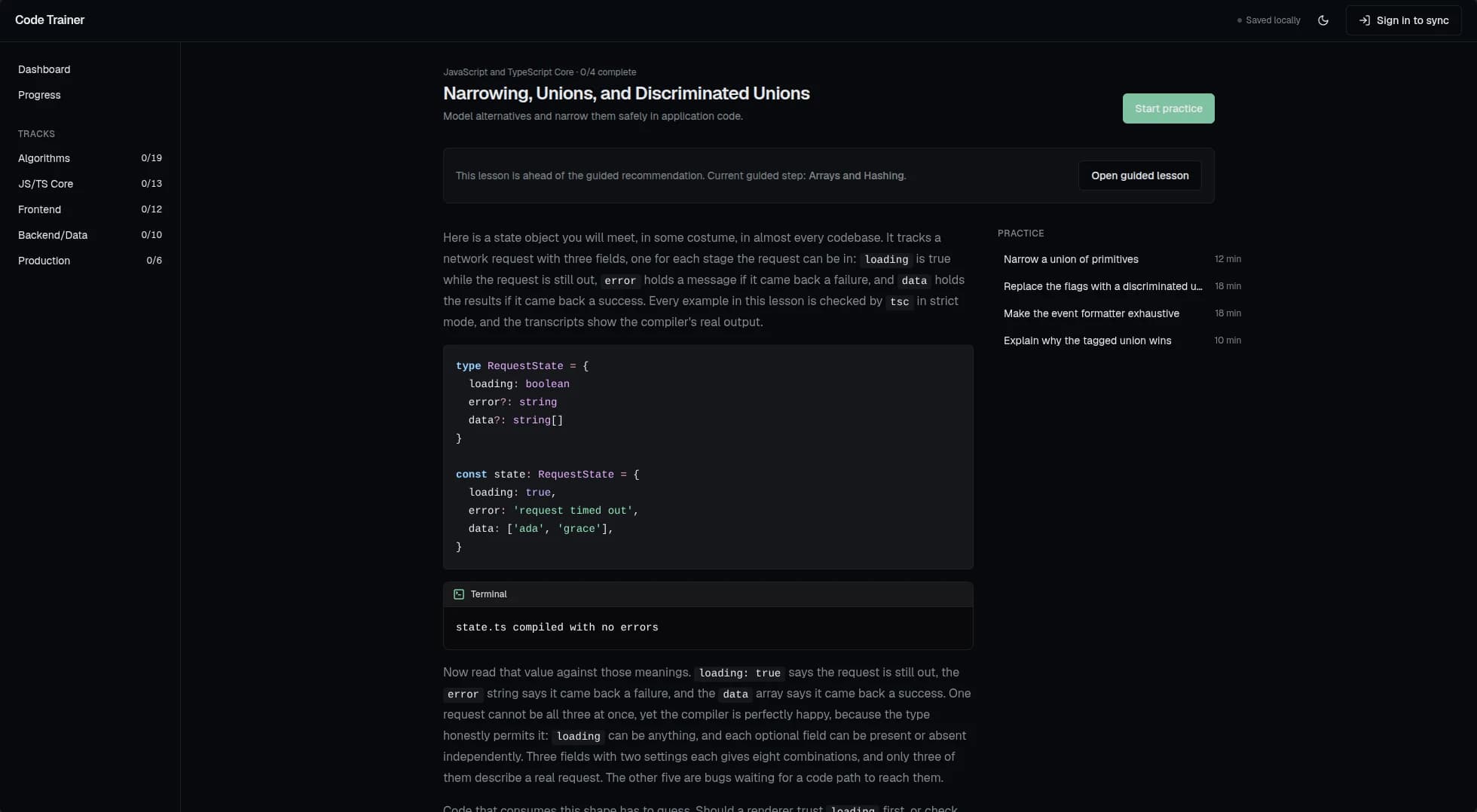Open Make the event formatter exhaustive exercise
This screenshot has width=1477, height=812.
coord(1122,313)
